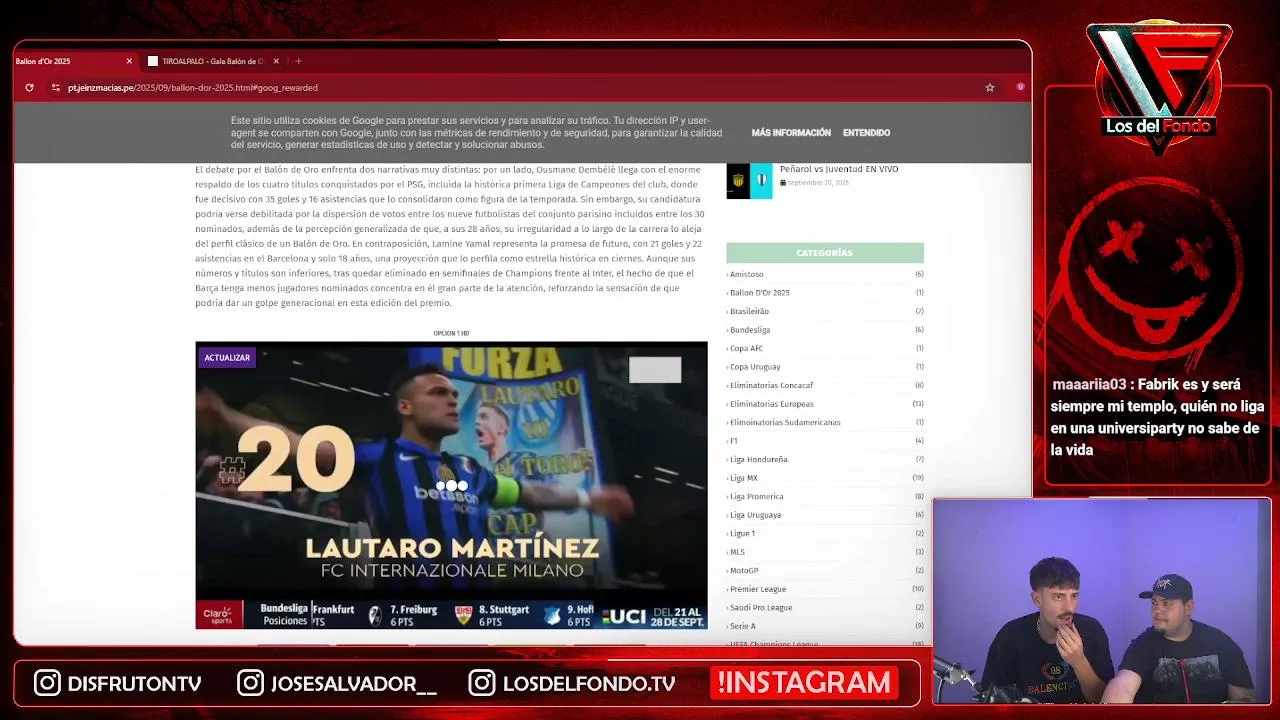Open the Ligue 1 category

coord(742,533)
